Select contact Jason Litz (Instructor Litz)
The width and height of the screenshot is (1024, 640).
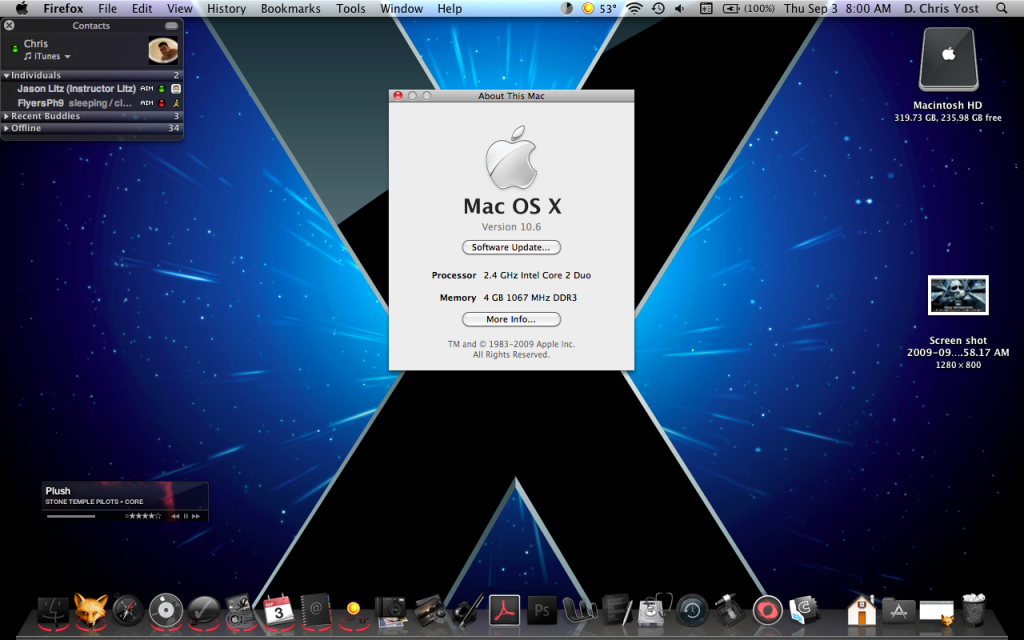91,89
